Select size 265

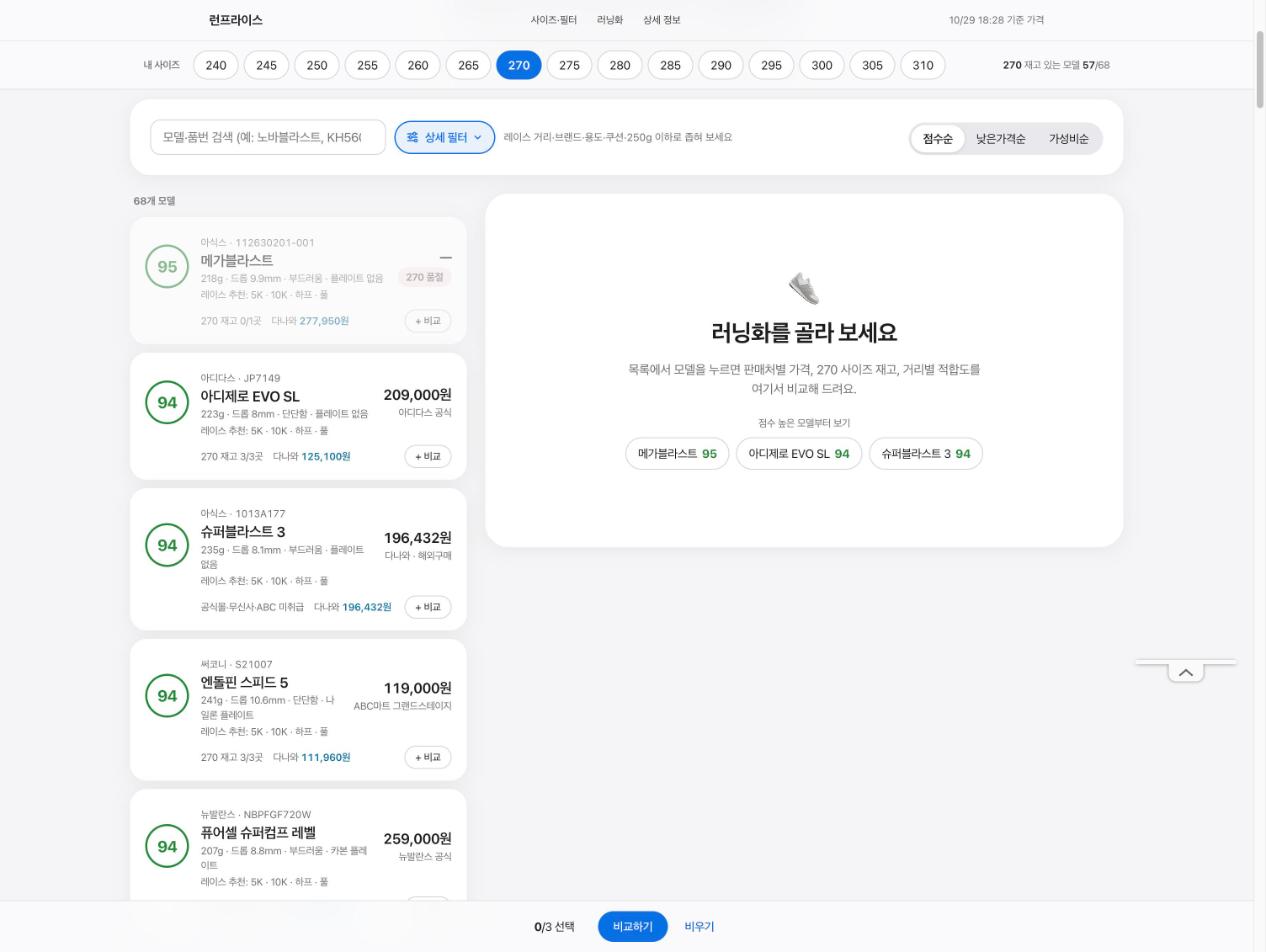click(468, 65)
